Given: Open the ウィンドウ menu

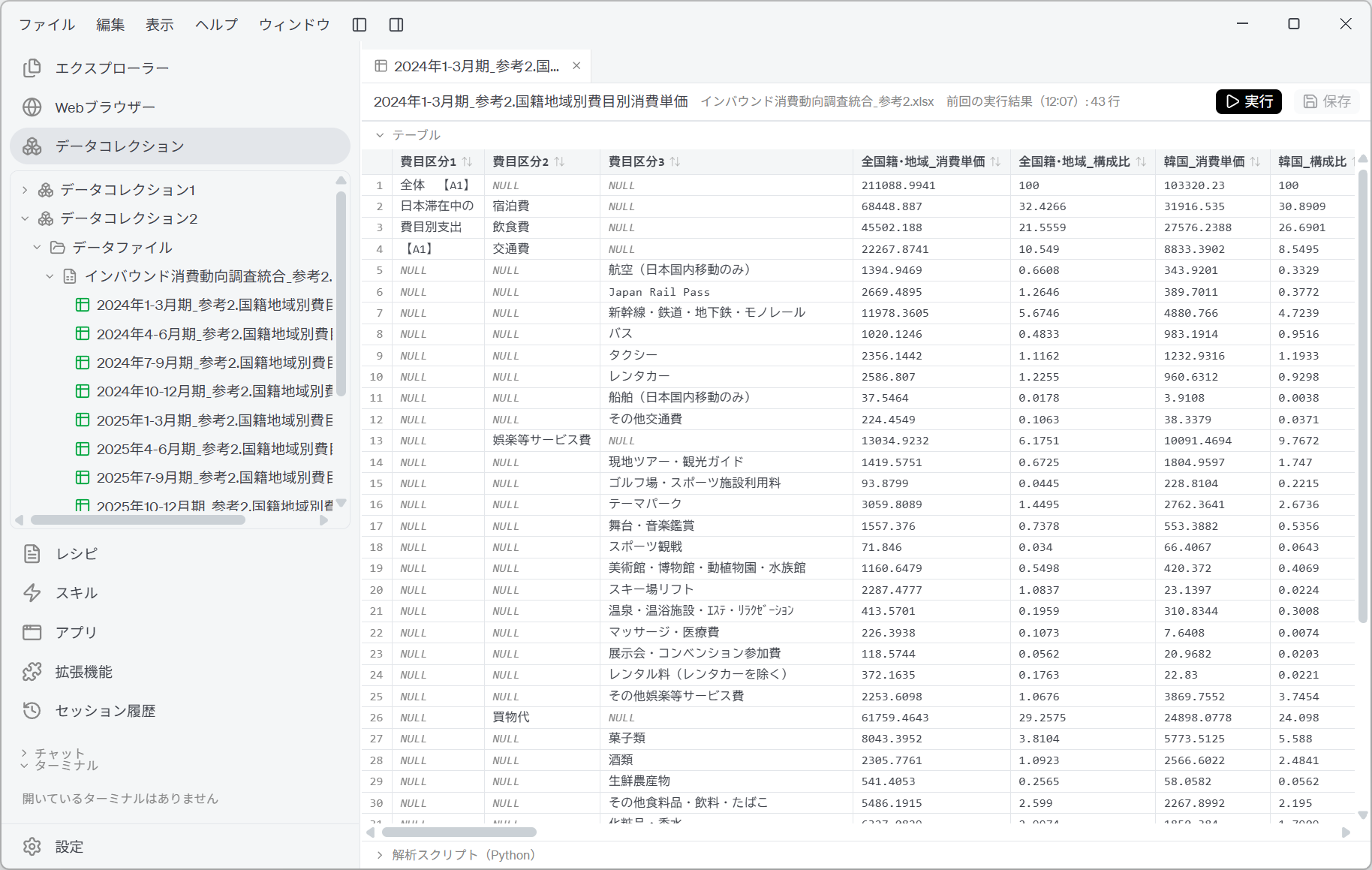Looking at the screenshot, I should point(294,25).
